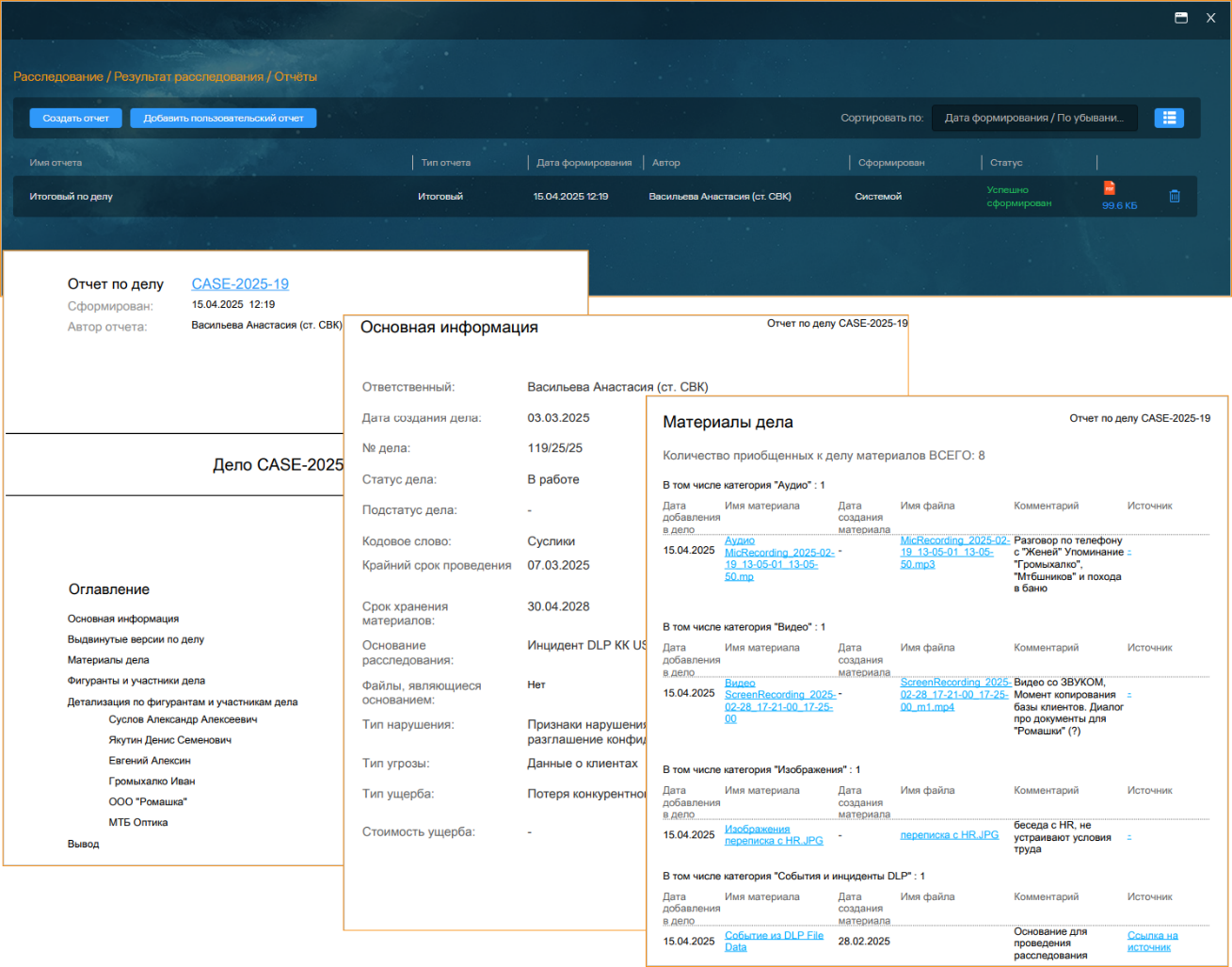This screenshot has width=1232, height=967.
Task: Jump to Якутин Денис Семенович in the contents
Action: pos(170,740)
